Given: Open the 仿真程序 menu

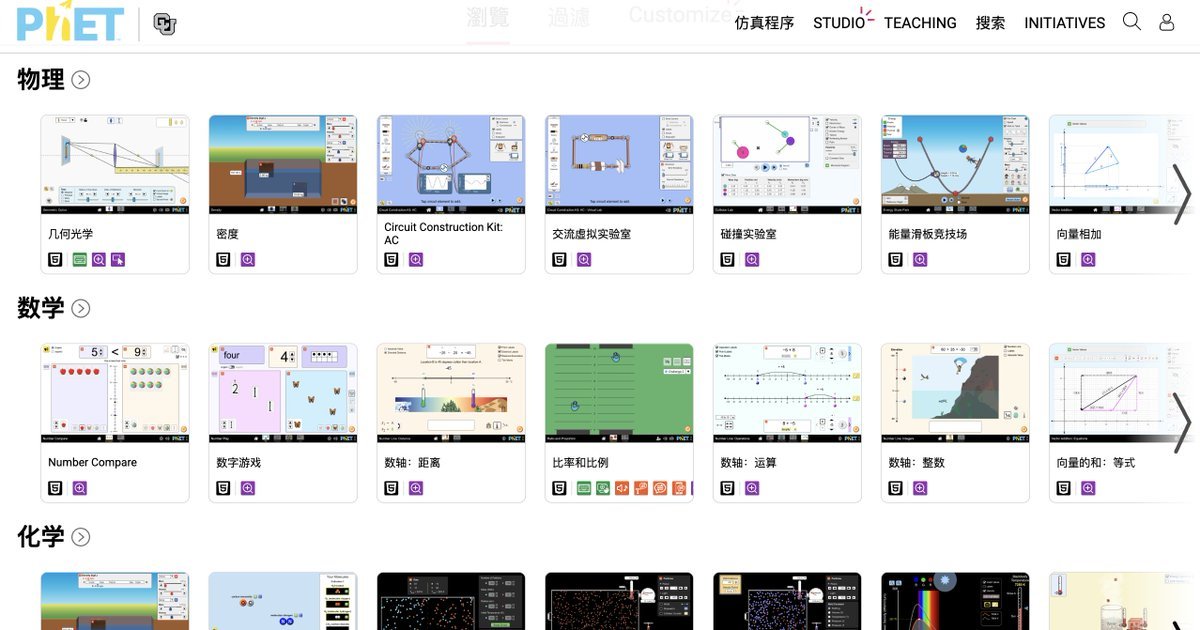Looking at the screenshot, I should [764, 23].
